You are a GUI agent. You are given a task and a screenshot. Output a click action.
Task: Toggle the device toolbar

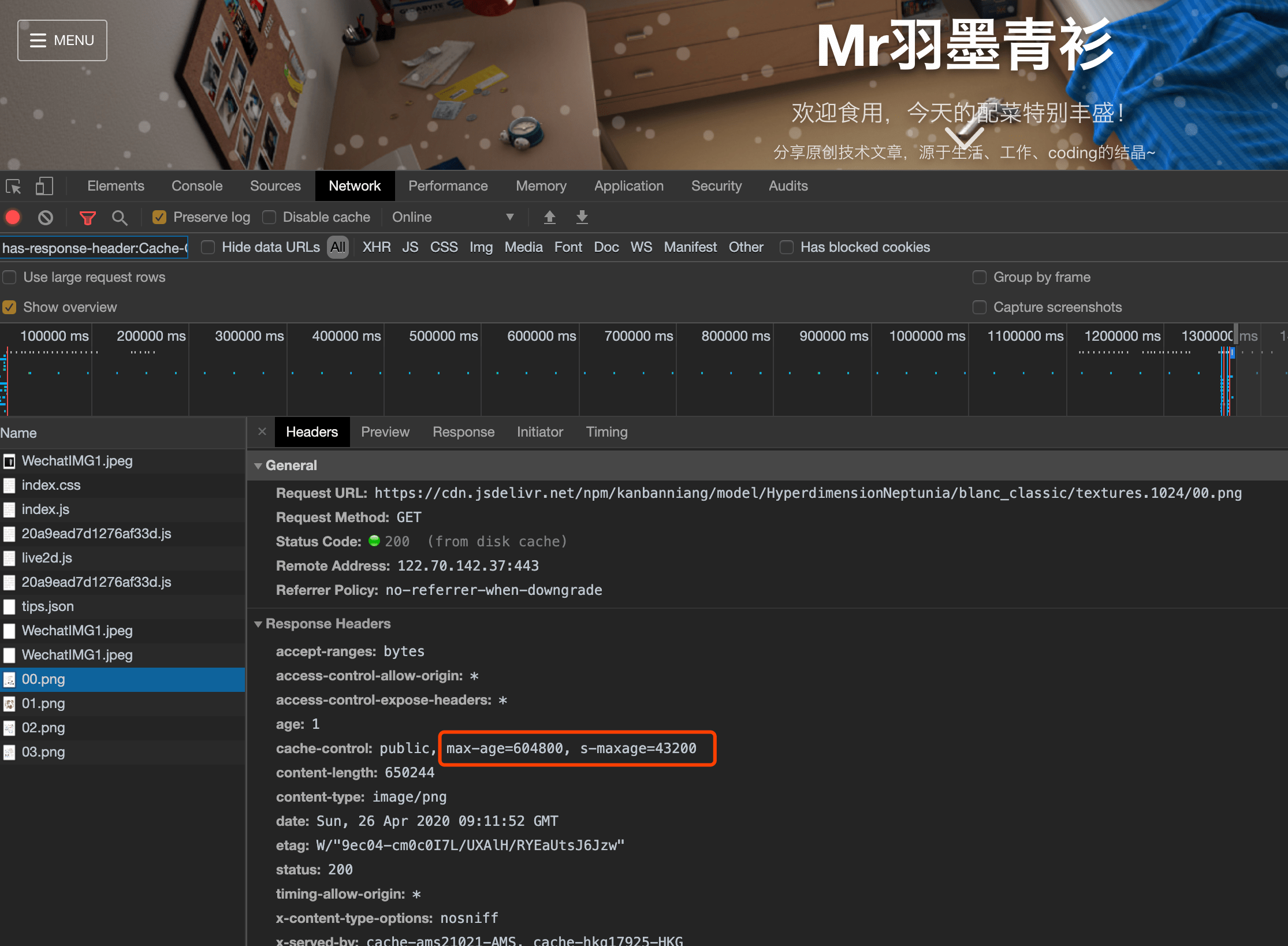(x=44, y=186)
